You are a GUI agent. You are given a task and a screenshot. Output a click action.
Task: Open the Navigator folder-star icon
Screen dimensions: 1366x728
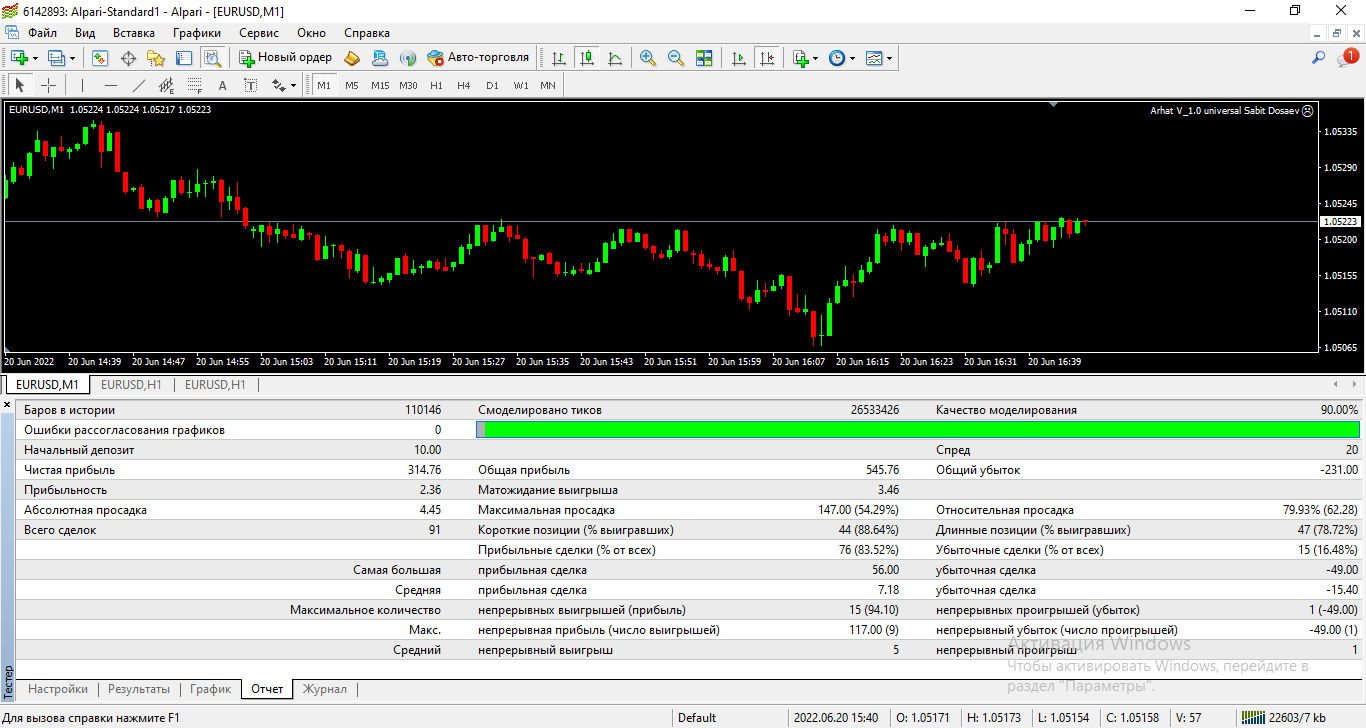pyautogui.click(x=156, y=58)
